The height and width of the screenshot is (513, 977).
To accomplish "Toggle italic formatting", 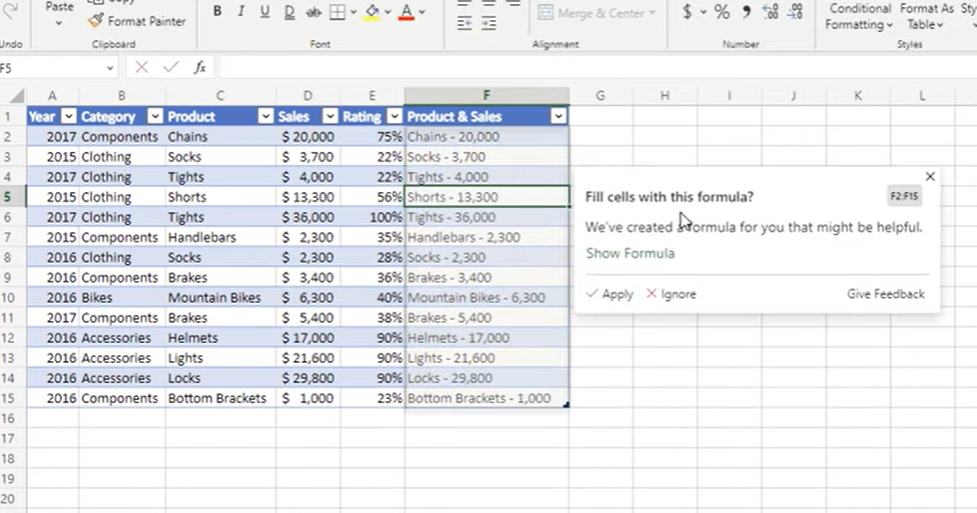I will pyautogui.click(x=241, y=11).
